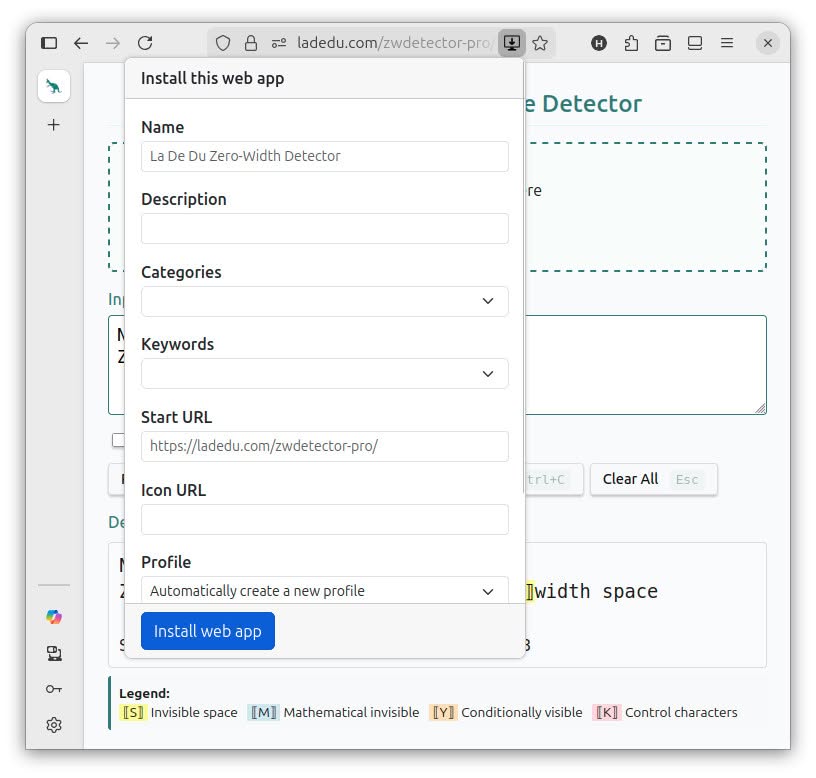
Task: Click the Start URL input field
Action: coord(325,446)
